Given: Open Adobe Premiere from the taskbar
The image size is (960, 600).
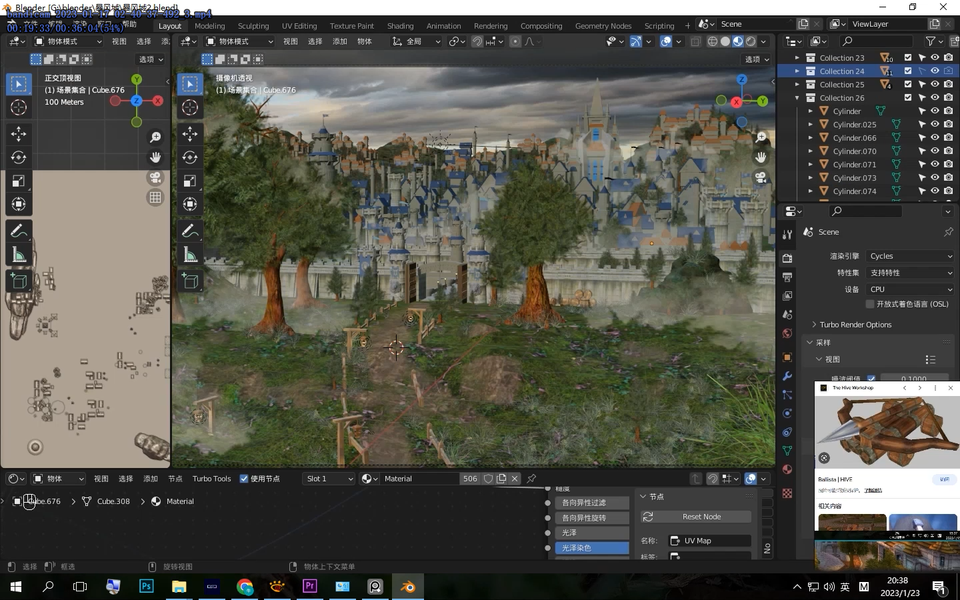Looking at the screenshot, I should coord(309,587).
